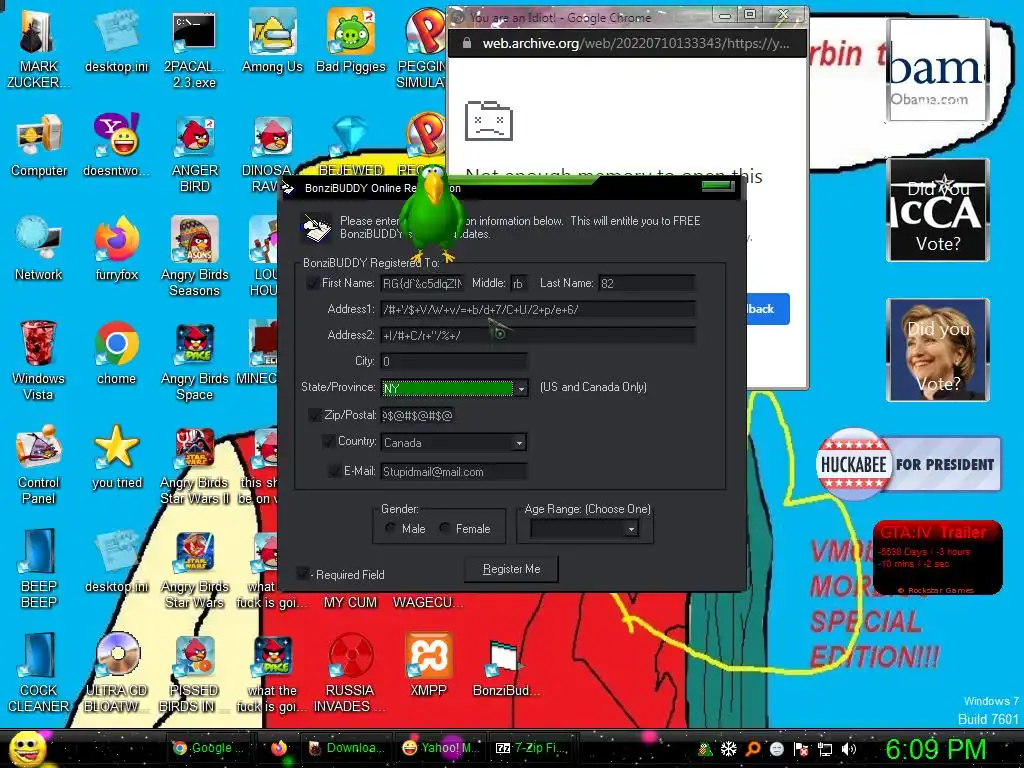Click the blue button in Chrome window
This screenshot has width=1024, height=768.
[x=768, y=309]
